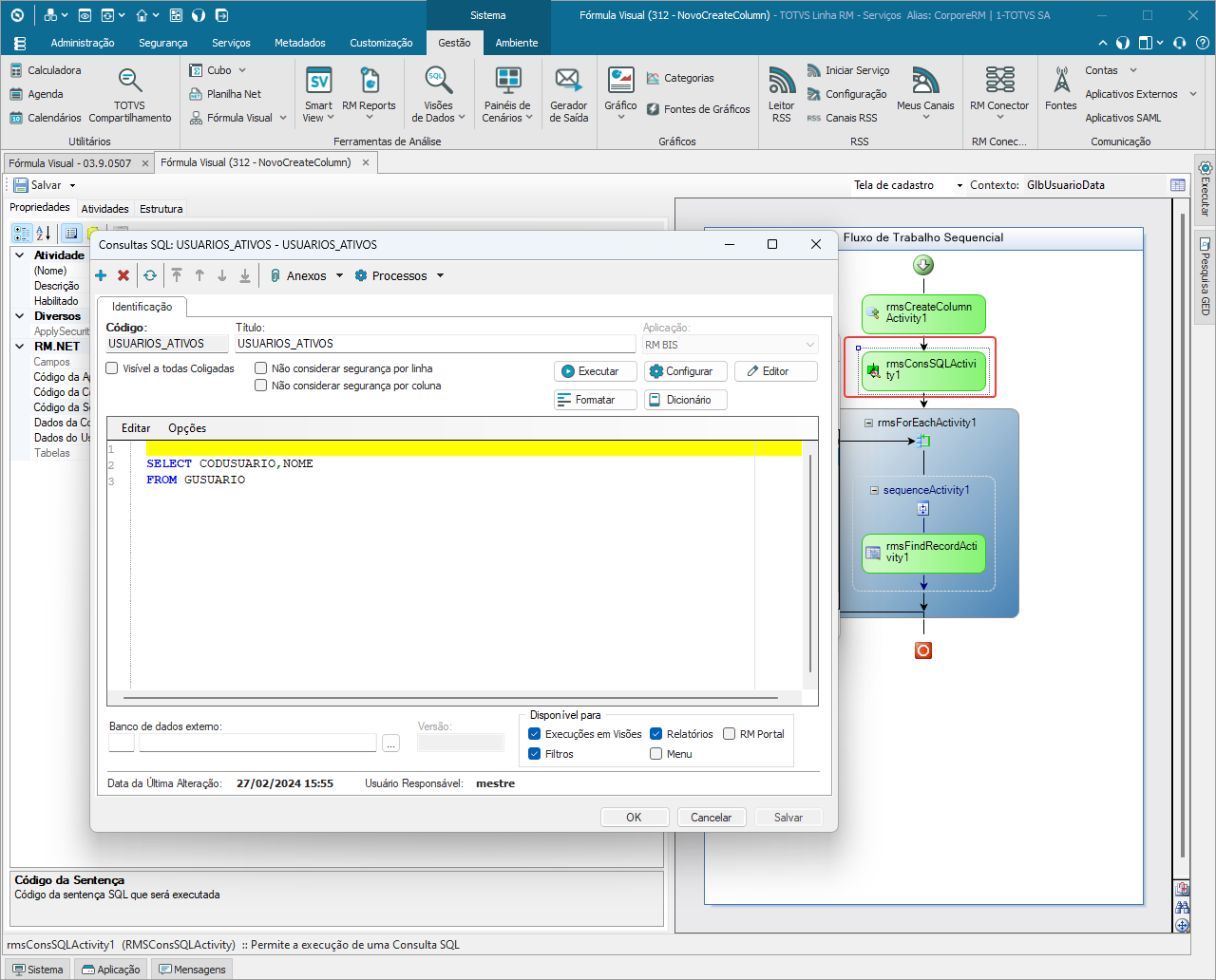
Task: Click the red stop node in the workflow
Action: 923,650
